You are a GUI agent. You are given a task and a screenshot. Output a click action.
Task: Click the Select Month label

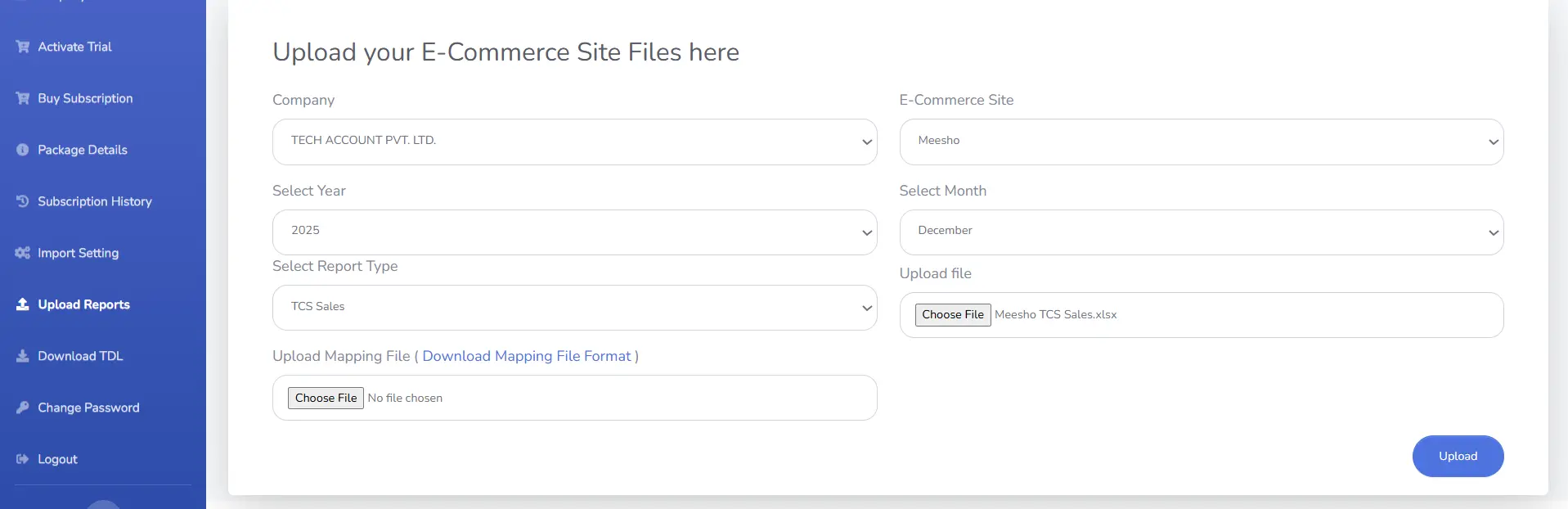[942, 191]
